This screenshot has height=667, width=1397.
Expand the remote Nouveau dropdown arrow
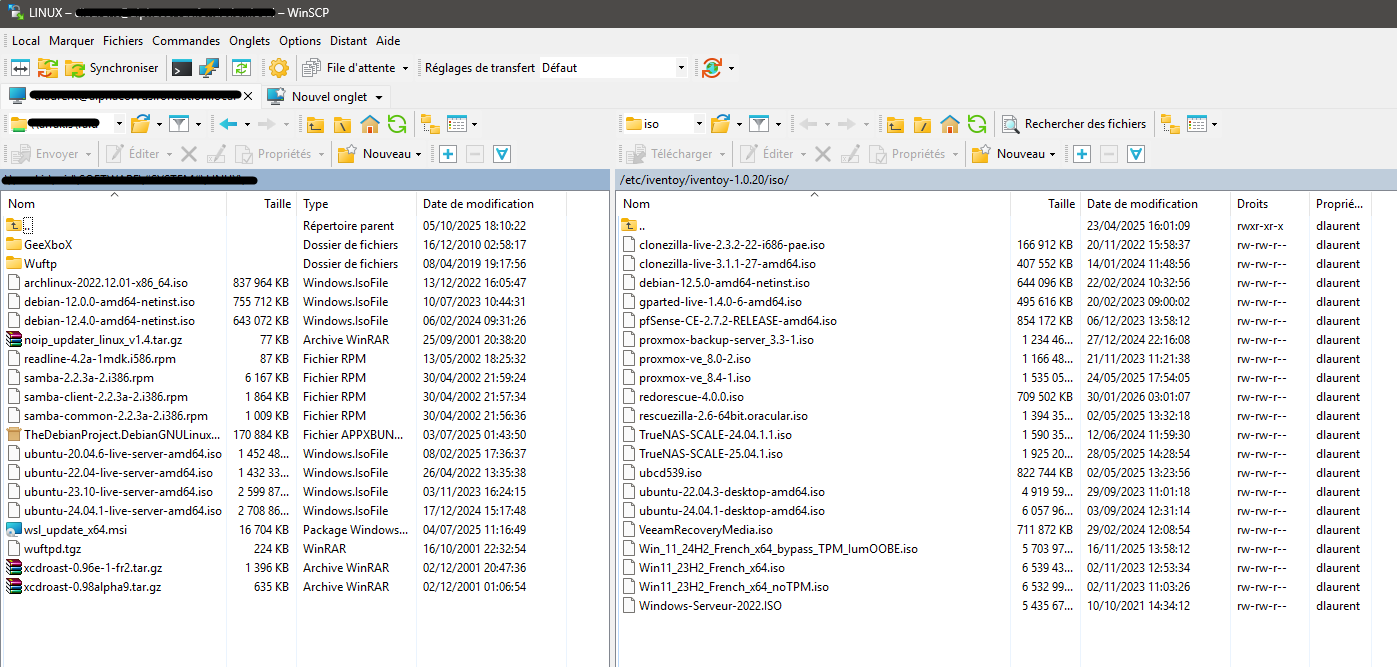tap(1052, 154)
